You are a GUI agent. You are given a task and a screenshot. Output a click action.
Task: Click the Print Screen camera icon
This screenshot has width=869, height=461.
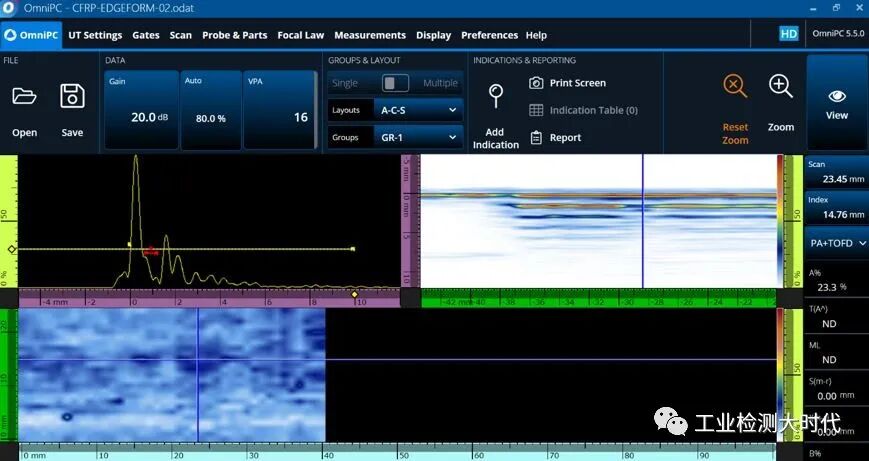point(536,83)
